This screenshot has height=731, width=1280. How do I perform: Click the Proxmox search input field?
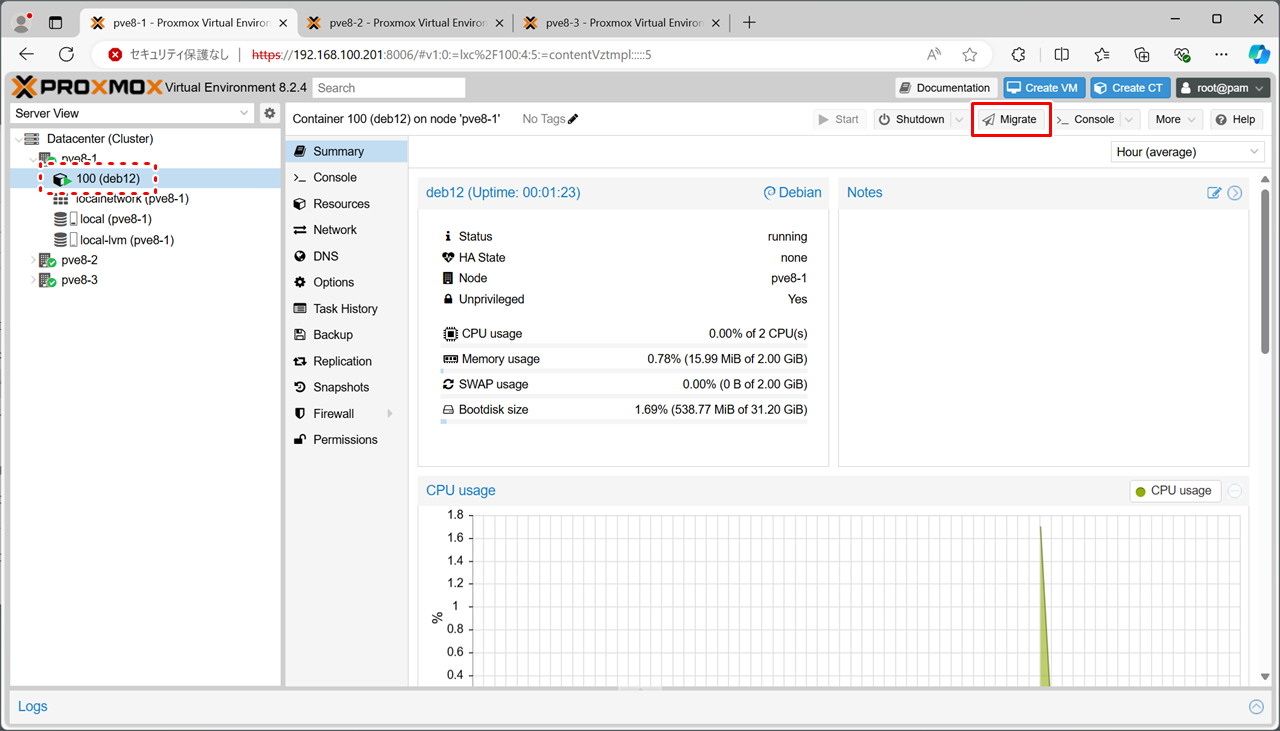click(x=389, y=88)
